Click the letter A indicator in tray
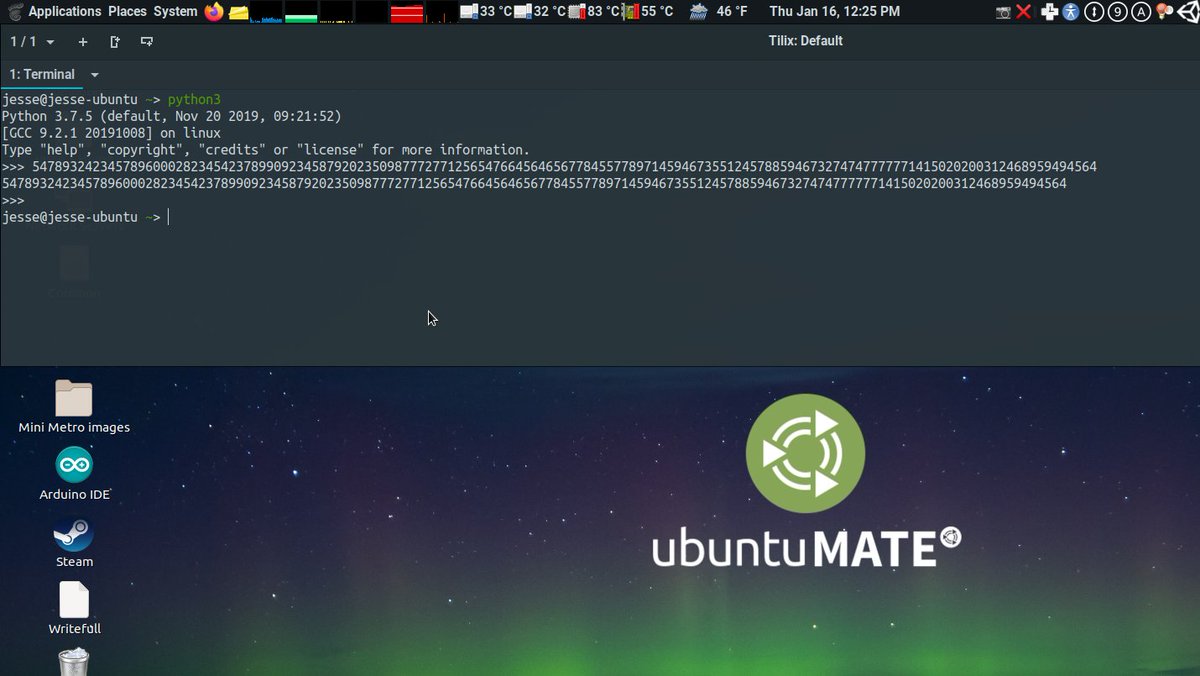The image size is (1200, 676). [1141, 12]
